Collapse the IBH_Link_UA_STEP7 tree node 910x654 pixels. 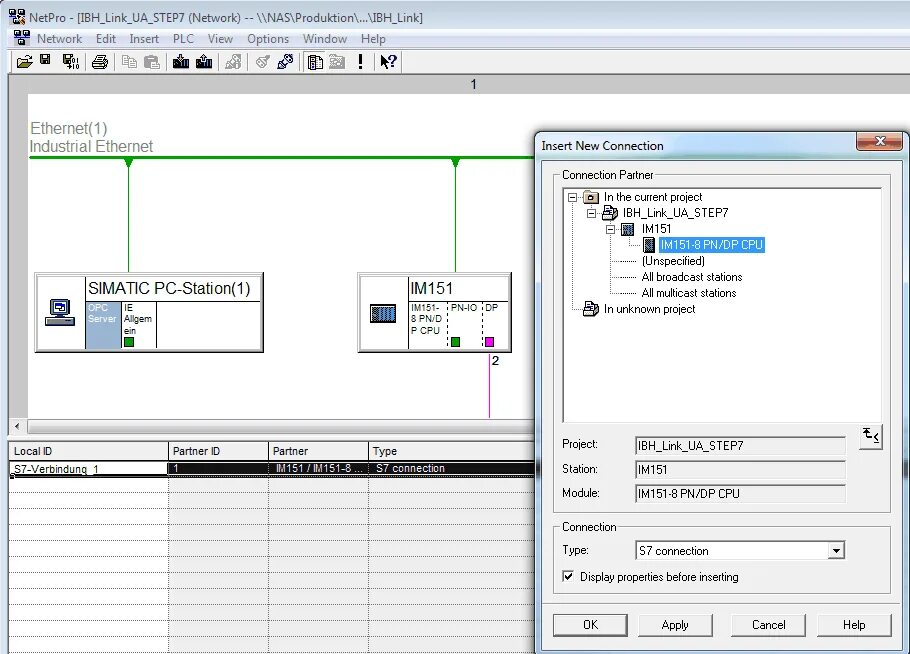(x=591, y=213)
